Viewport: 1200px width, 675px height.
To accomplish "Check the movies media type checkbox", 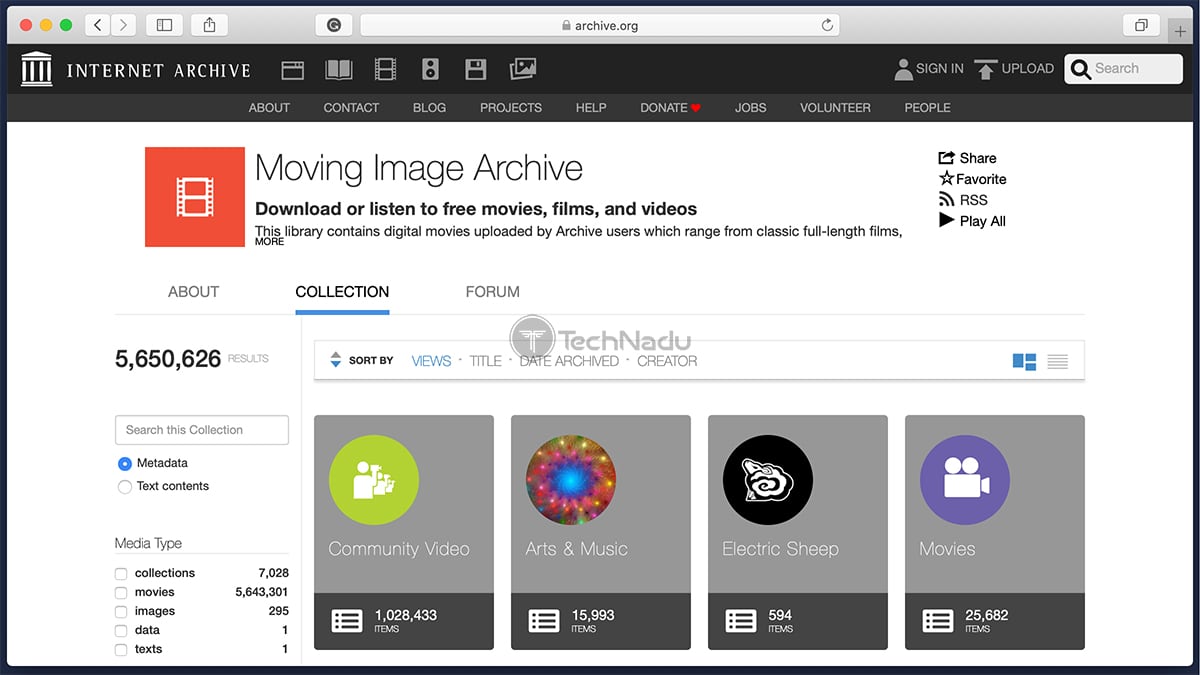I will (x=121, y=593).
